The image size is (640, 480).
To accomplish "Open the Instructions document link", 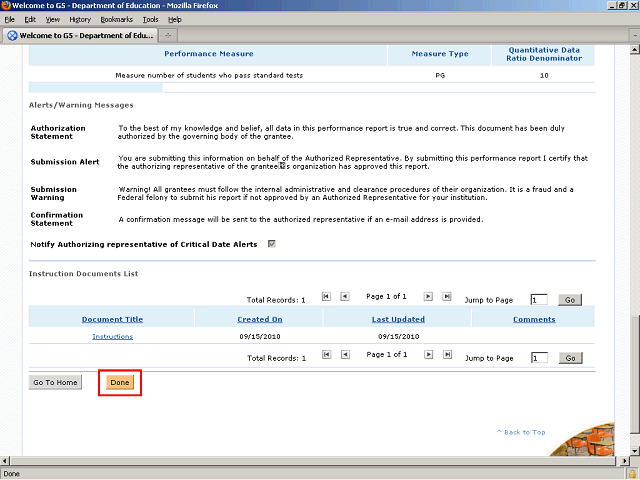I will [113, 336].
